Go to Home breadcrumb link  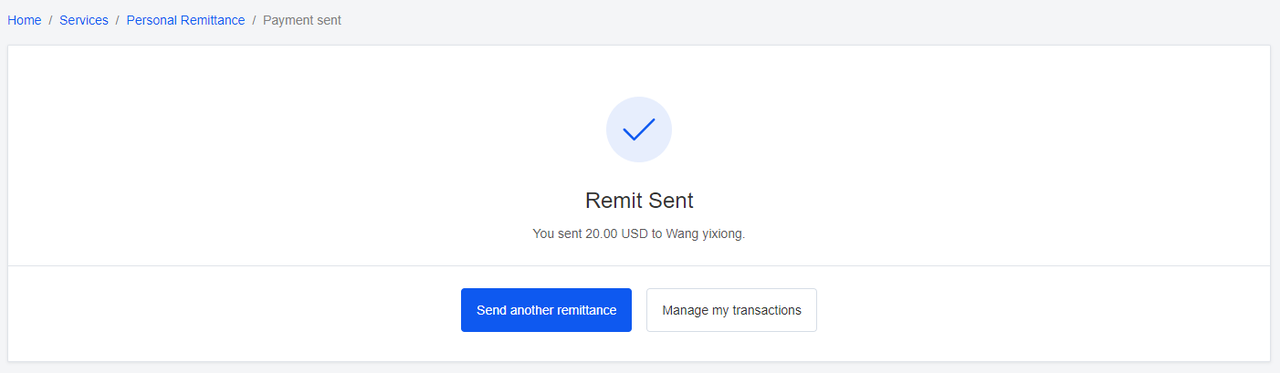pos(24,20)
